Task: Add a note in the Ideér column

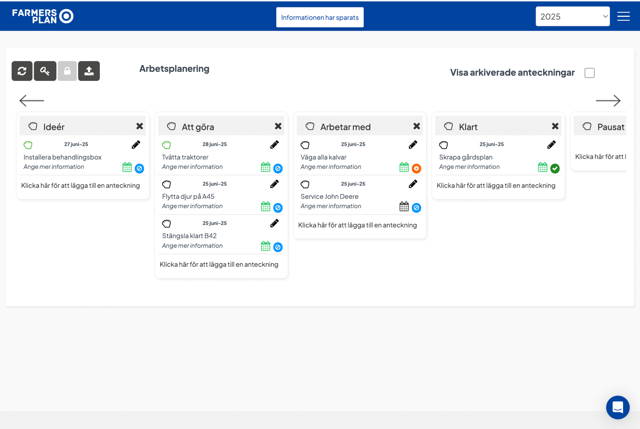Action: click(81, 185)
